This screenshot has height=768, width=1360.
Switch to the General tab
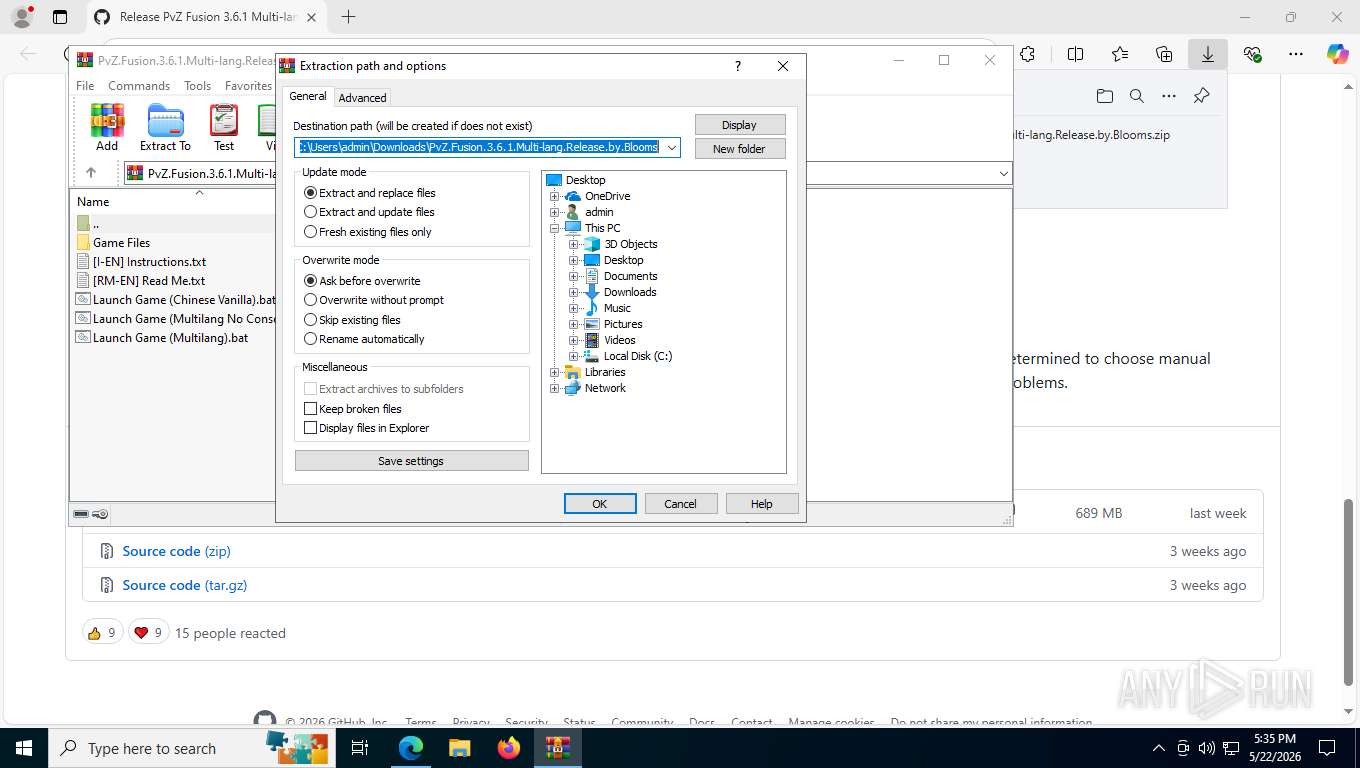308,96
